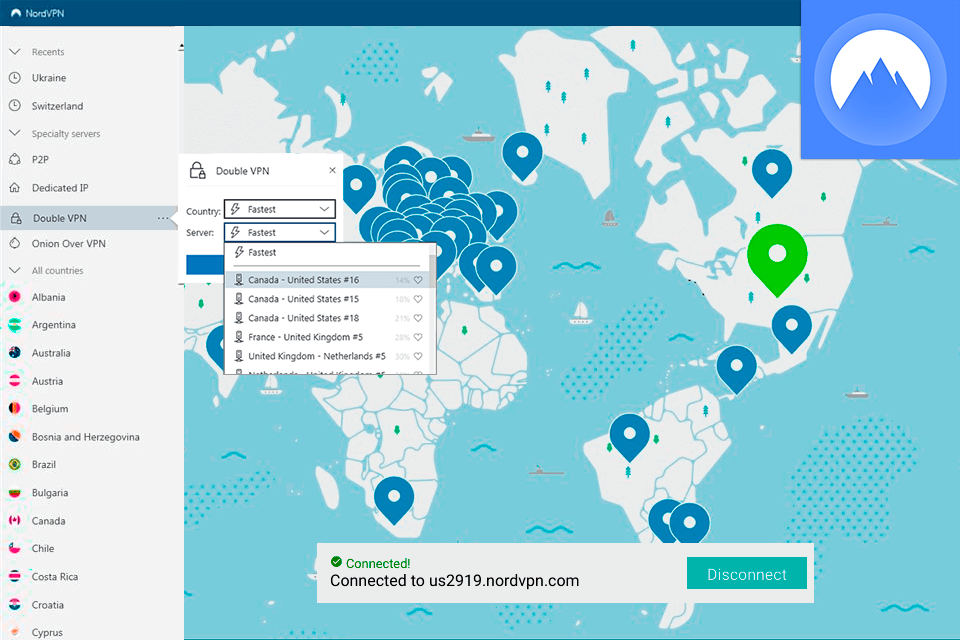Click the Costa Rica flag icon

pos(15,576)
